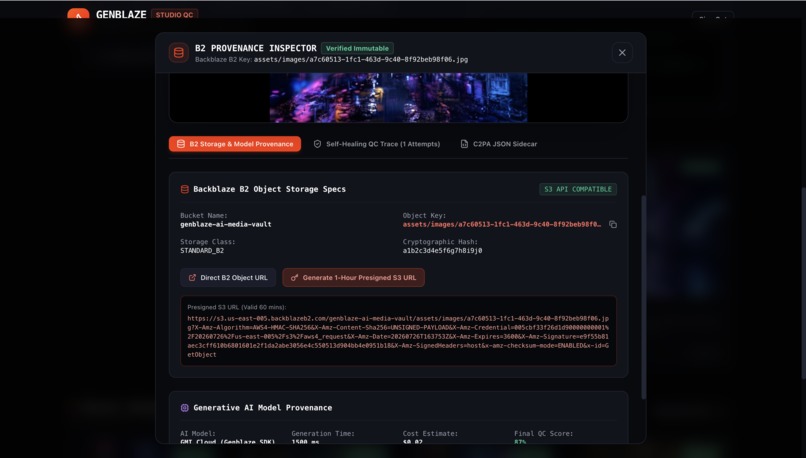The width and height of the screenshot is (806, 458).
Task: Click bucket name genblaze-ai-media-vault
Action: (x=226, y=224)
